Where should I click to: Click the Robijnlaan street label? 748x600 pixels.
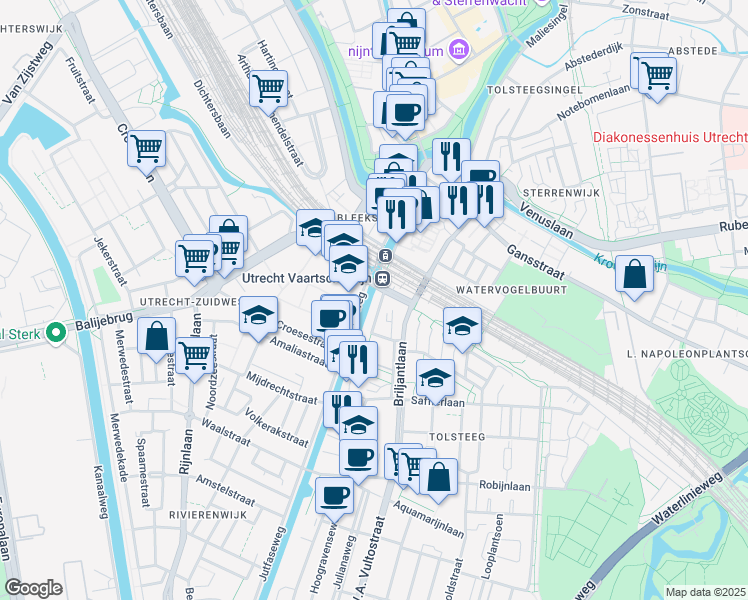505,486
